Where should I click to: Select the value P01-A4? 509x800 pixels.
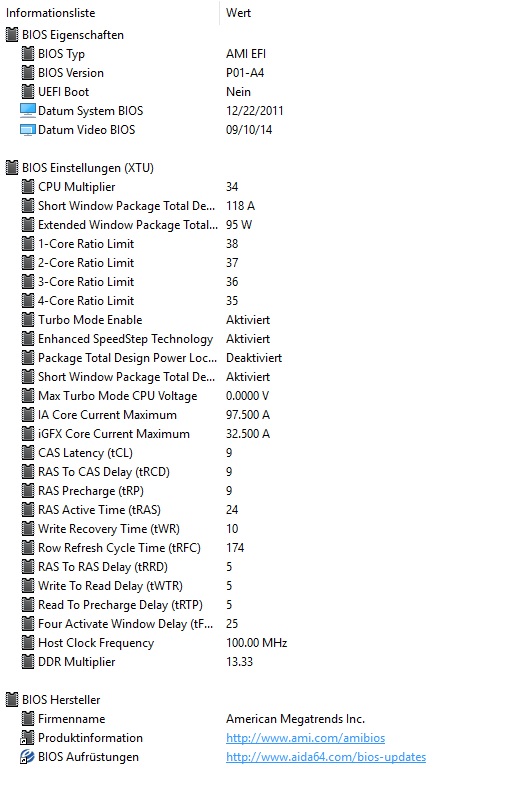point(245,72)
